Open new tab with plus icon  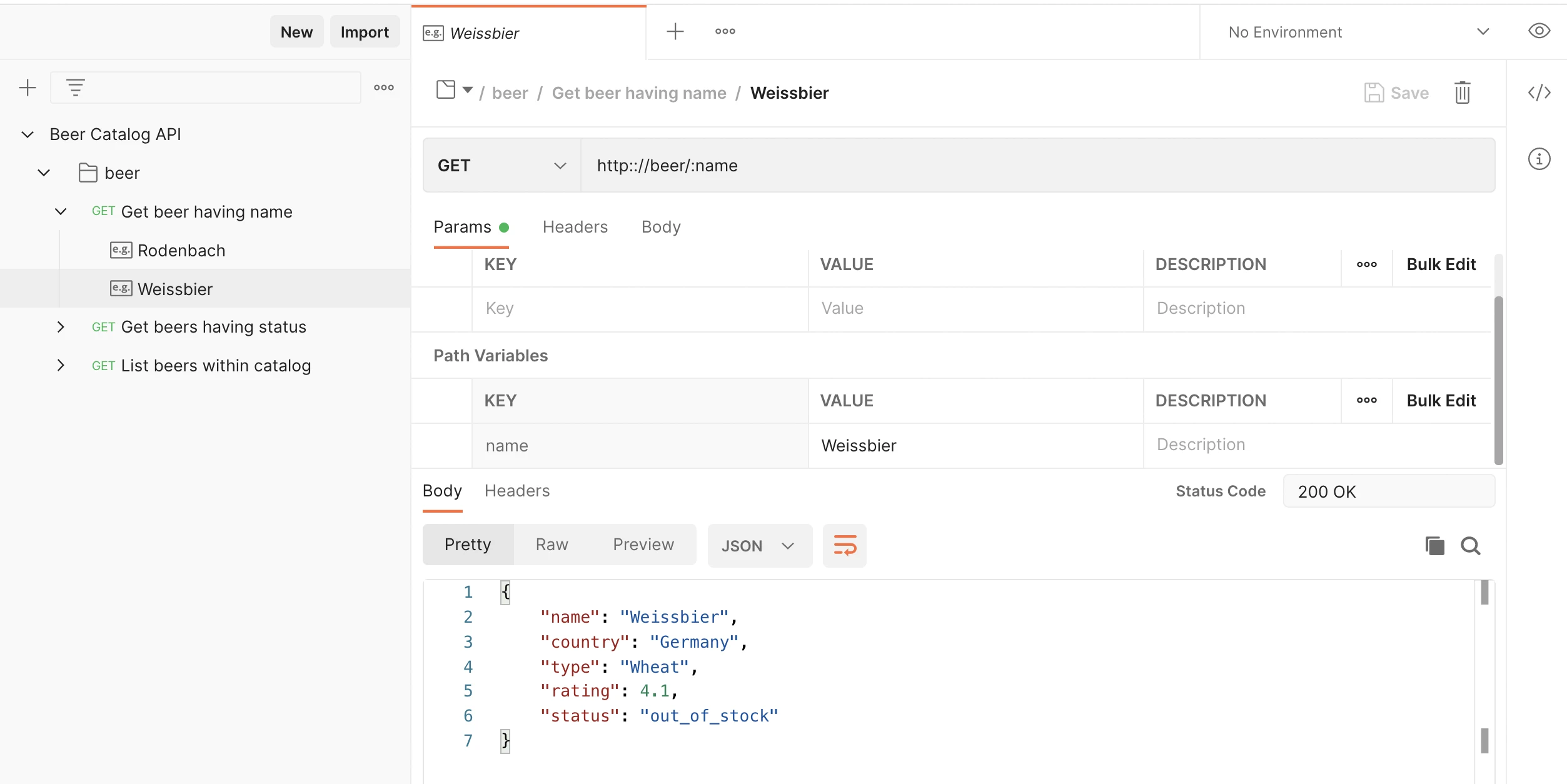coord(675,31)
